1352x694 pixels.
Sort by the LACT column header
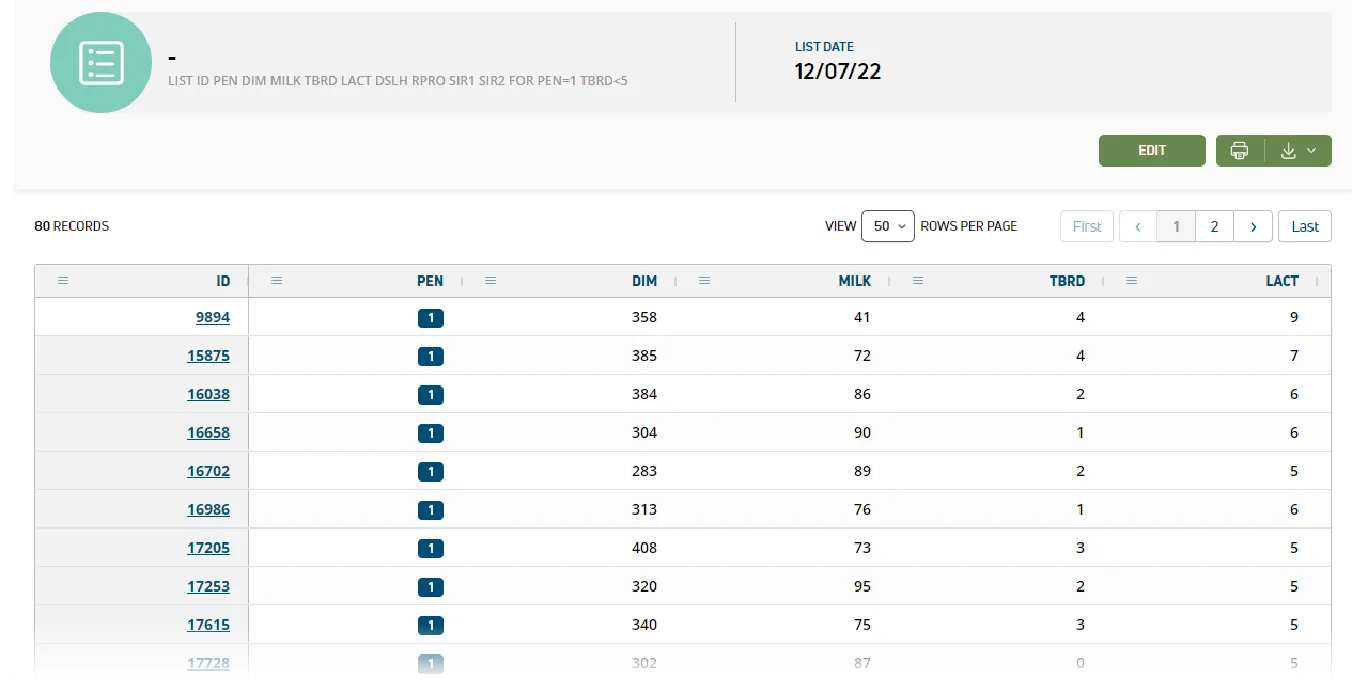(1282, 281)
